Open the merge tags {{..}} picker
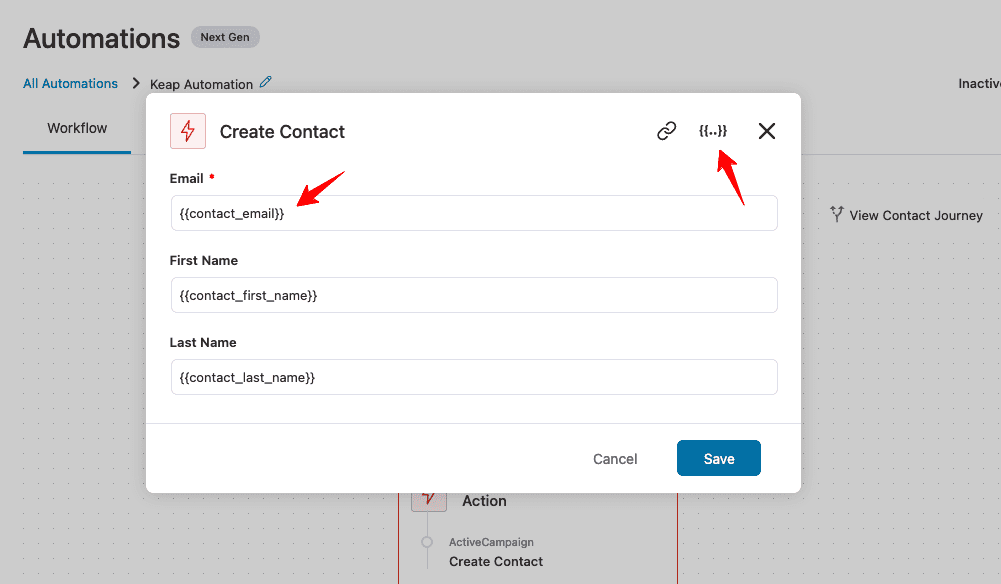This screenshot has height=584, width=1001. click(712, 131)
